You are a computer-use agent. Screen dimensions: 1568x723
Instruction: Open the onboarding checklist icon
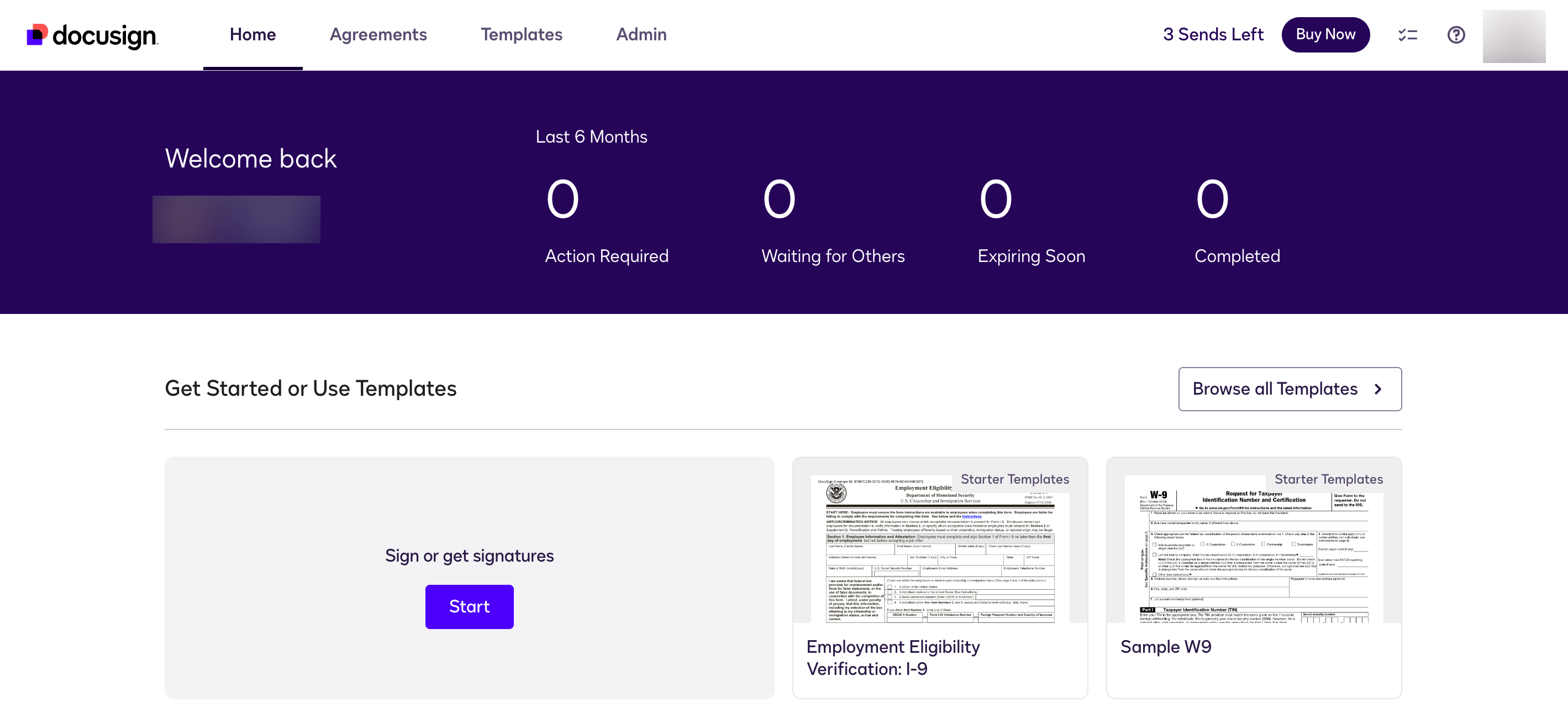coord(1407,35)
